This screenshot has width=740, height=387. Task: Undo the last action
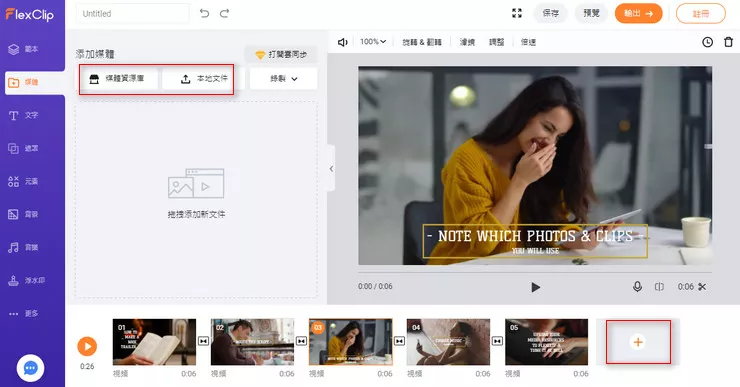click(x=204, y=13)
